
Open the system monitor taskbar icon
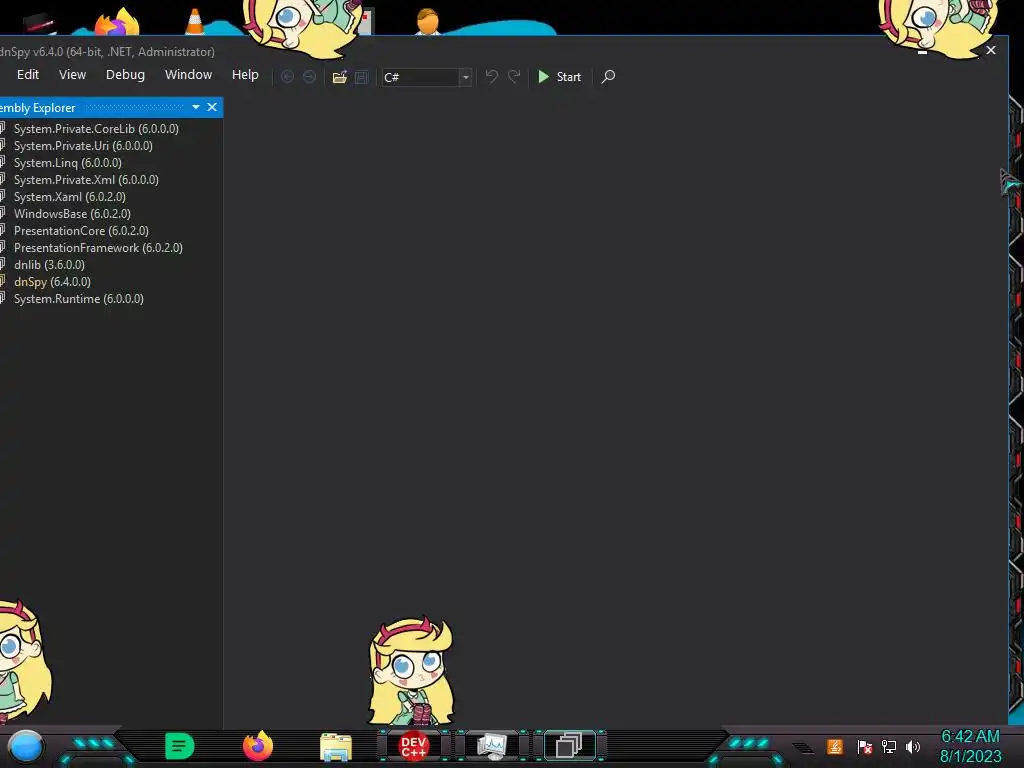pos(492,746)
